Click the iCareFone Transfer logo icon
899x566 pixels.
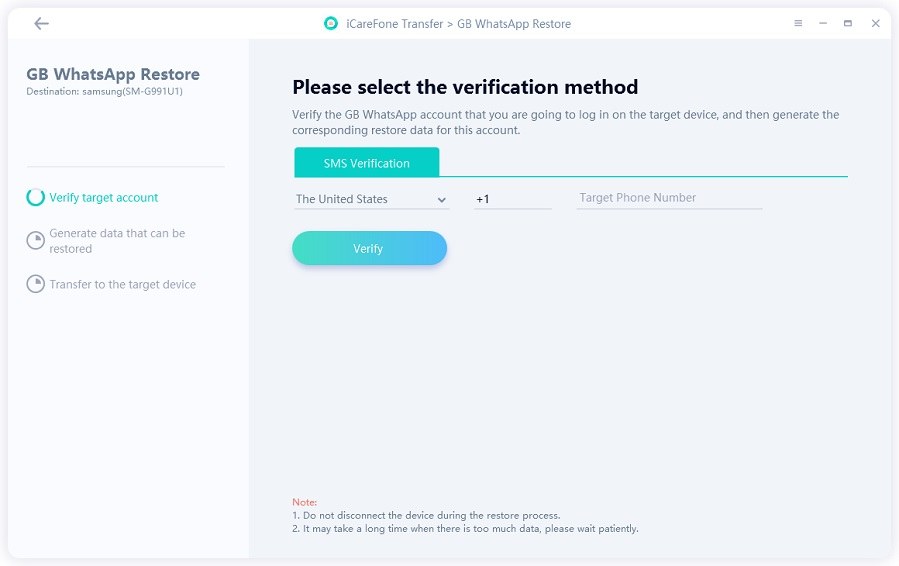click(331, 24)
